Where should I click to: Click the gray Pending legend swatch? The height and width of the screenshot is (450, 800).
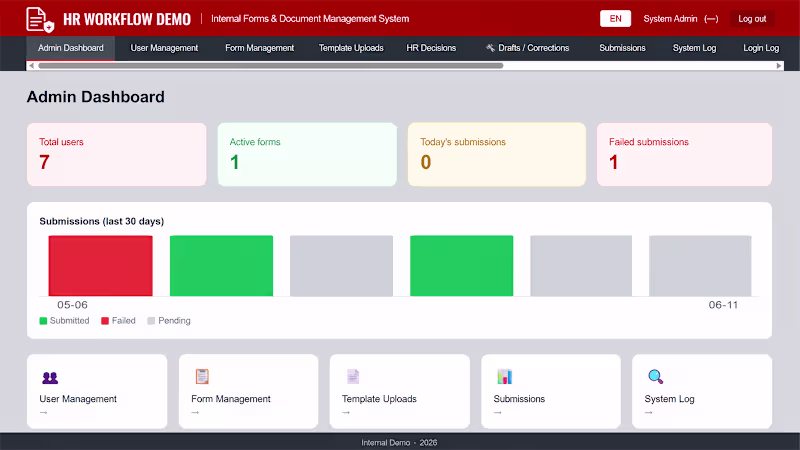151,321
